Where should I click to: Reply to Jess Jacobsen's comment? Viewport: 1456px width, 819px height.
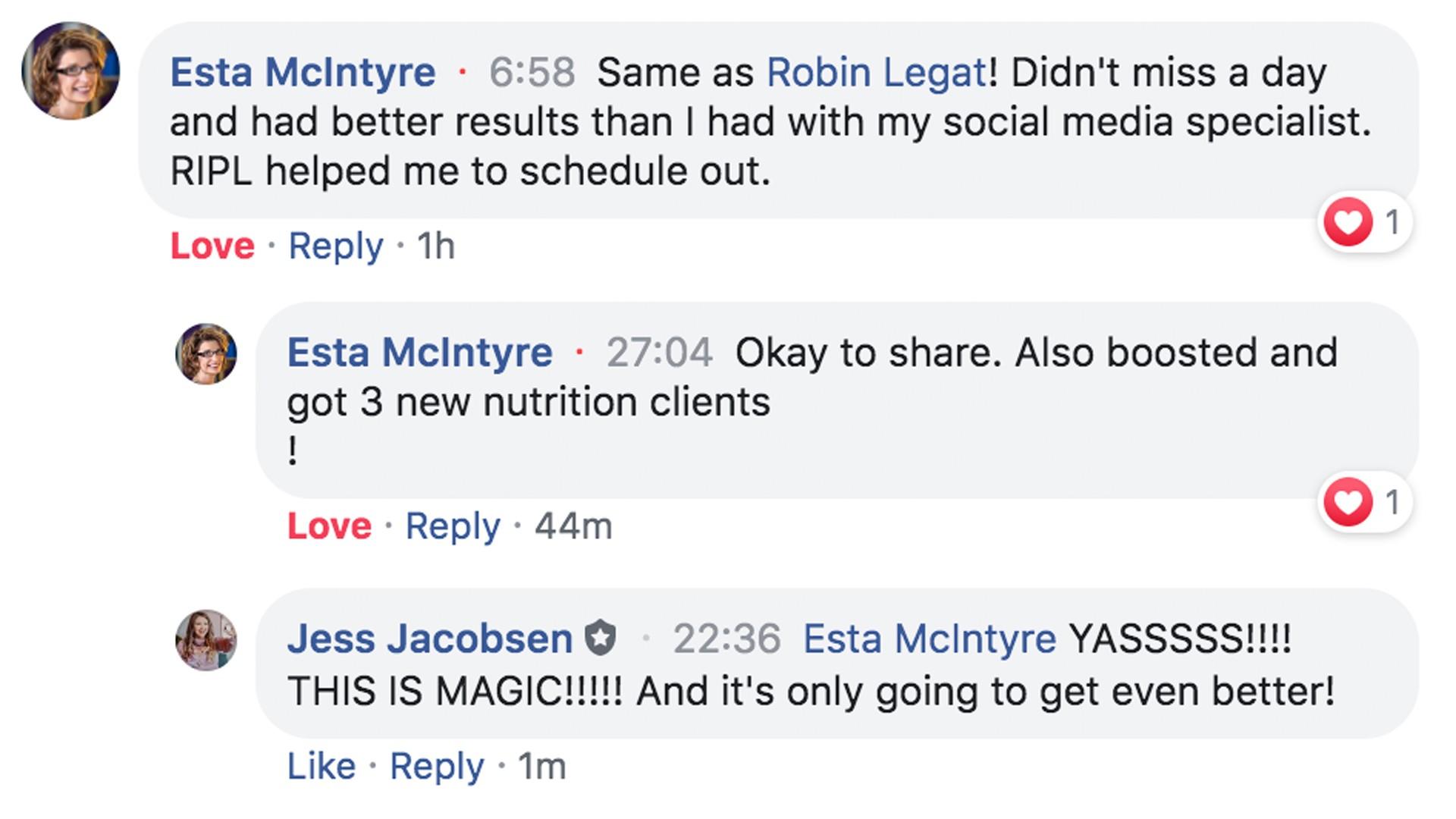(x=437, y=767)
